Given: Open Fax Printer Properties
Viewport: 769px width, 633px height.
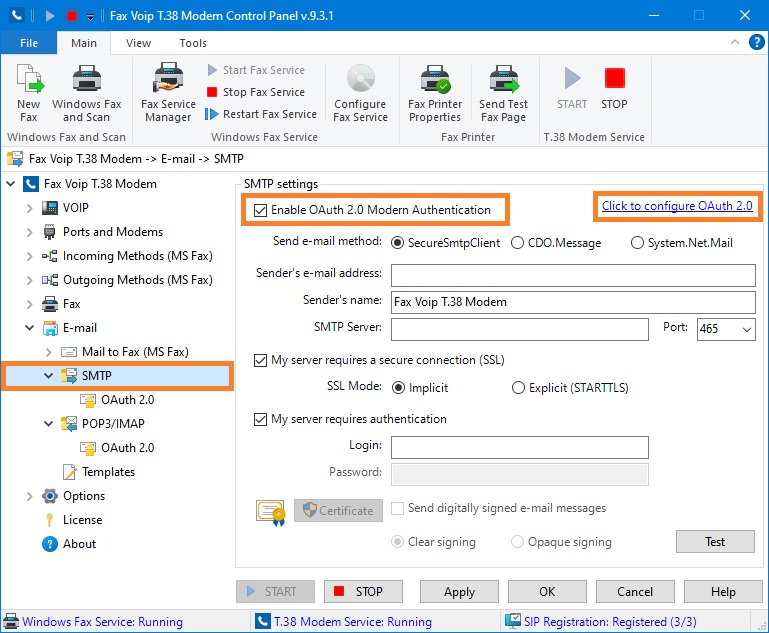Looking at the screenshot, I should click(435, 93).
